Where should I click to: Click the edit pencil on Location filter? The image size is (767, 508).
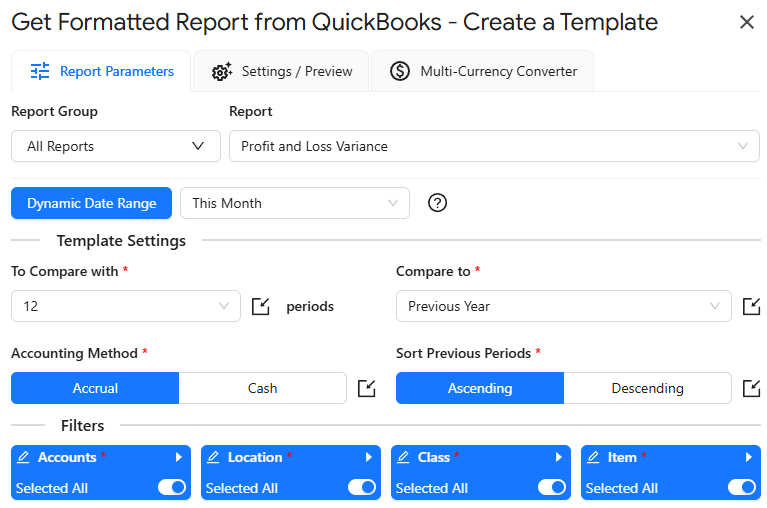(213, 457)
